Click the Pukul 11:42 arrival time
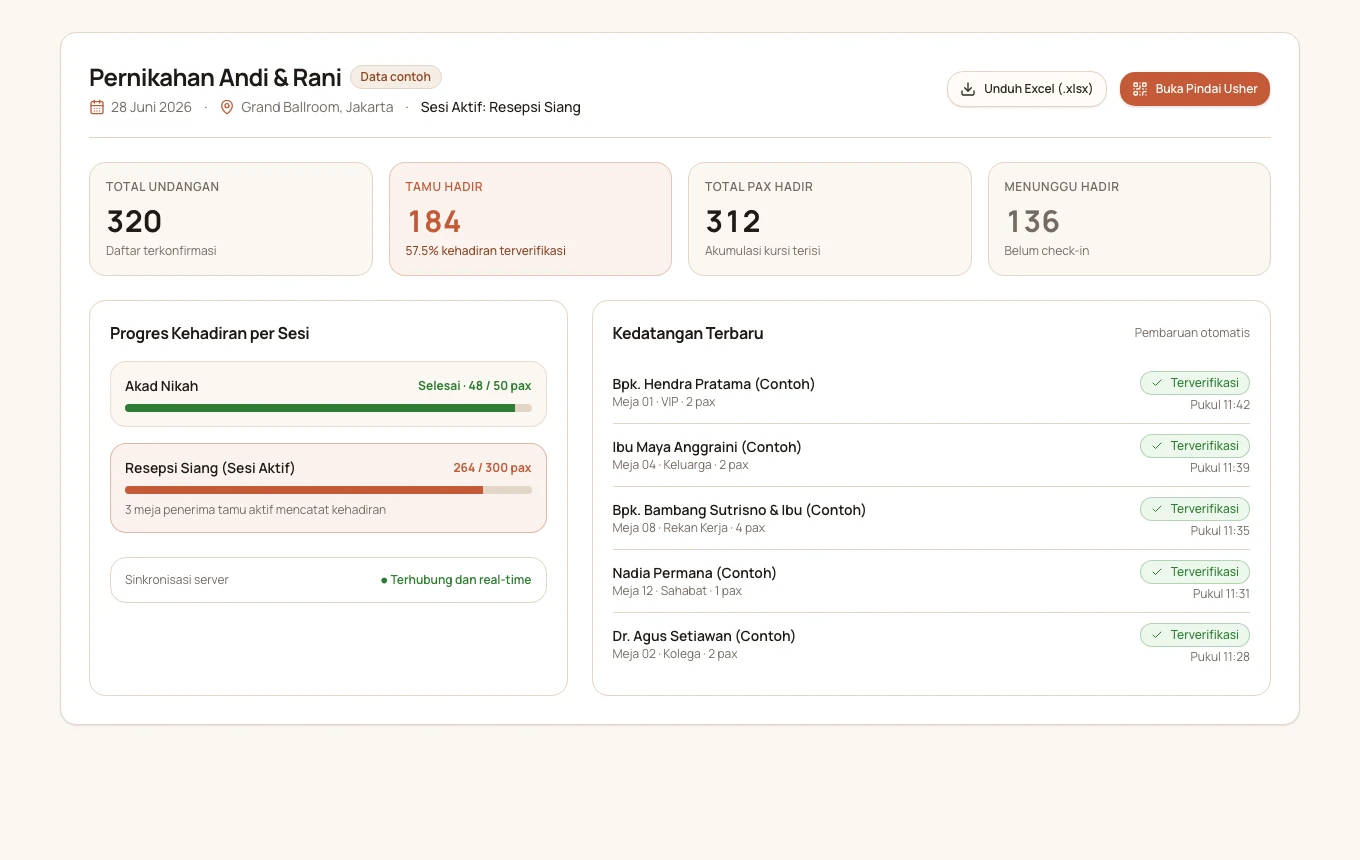Image resolution: width=1360 pixels, height=860 pixels. click(1220, 405)
